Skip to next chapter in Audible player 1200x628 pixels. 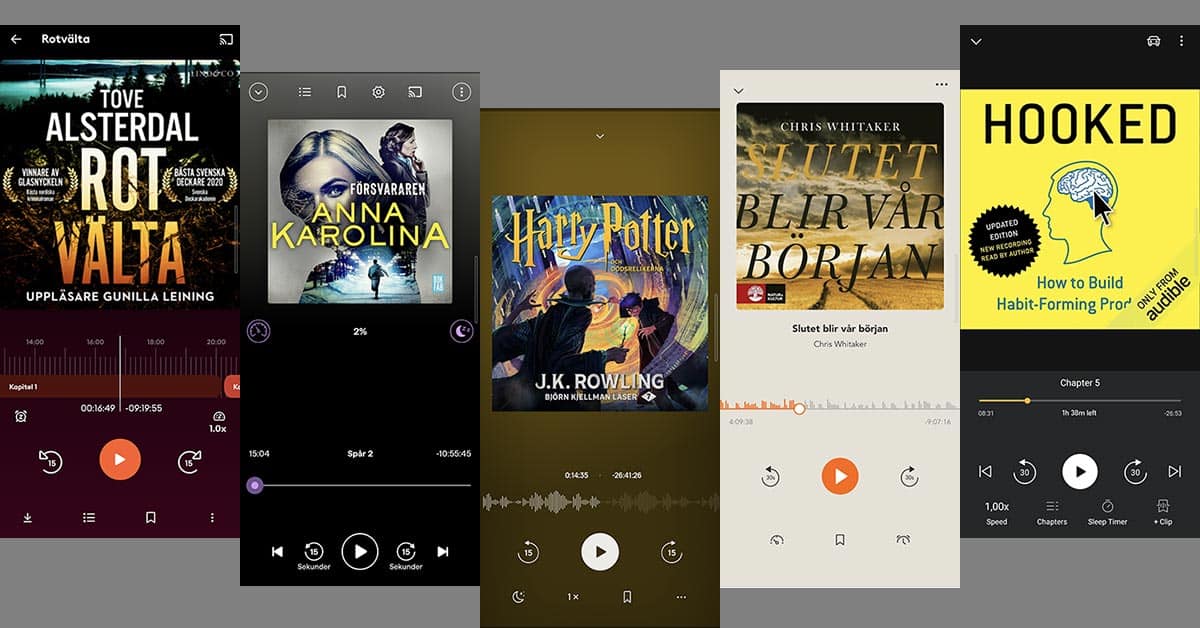(1174, 471)
